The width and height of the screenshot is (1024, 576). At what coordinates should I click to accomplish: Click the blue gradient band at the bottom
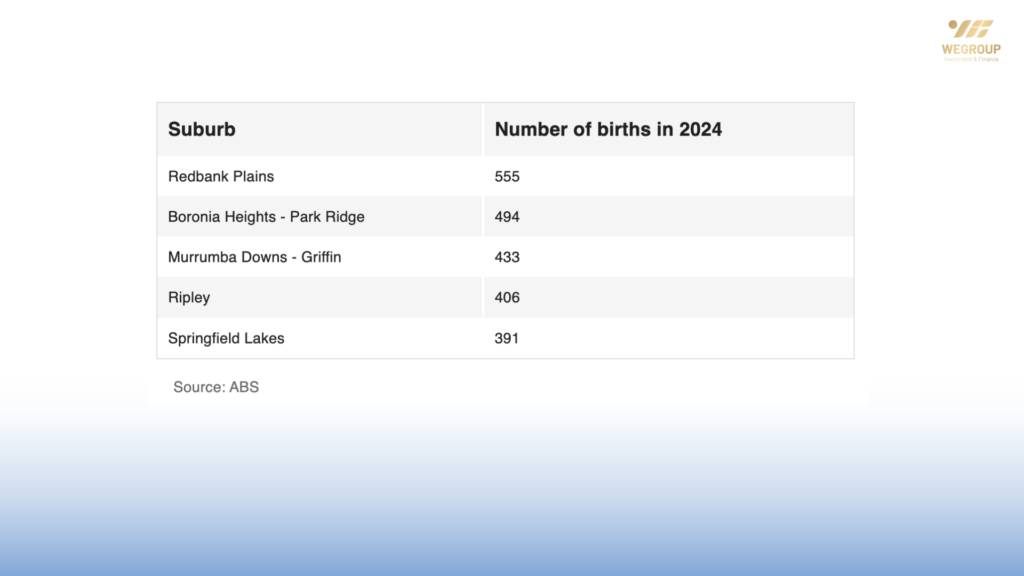512,520
